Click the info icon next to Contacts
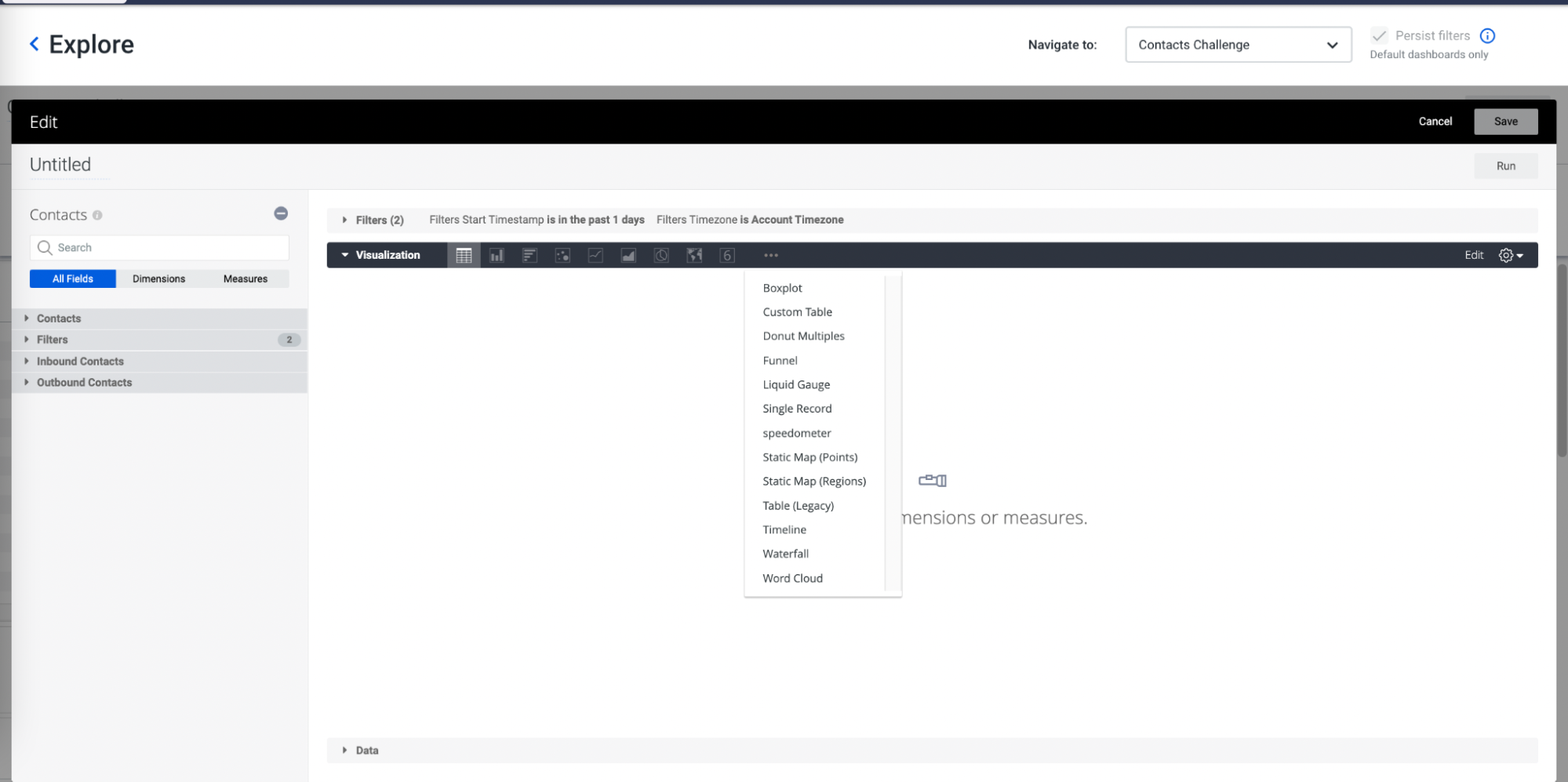Viewport: 1568px width, 782px height. coord(97,215)
